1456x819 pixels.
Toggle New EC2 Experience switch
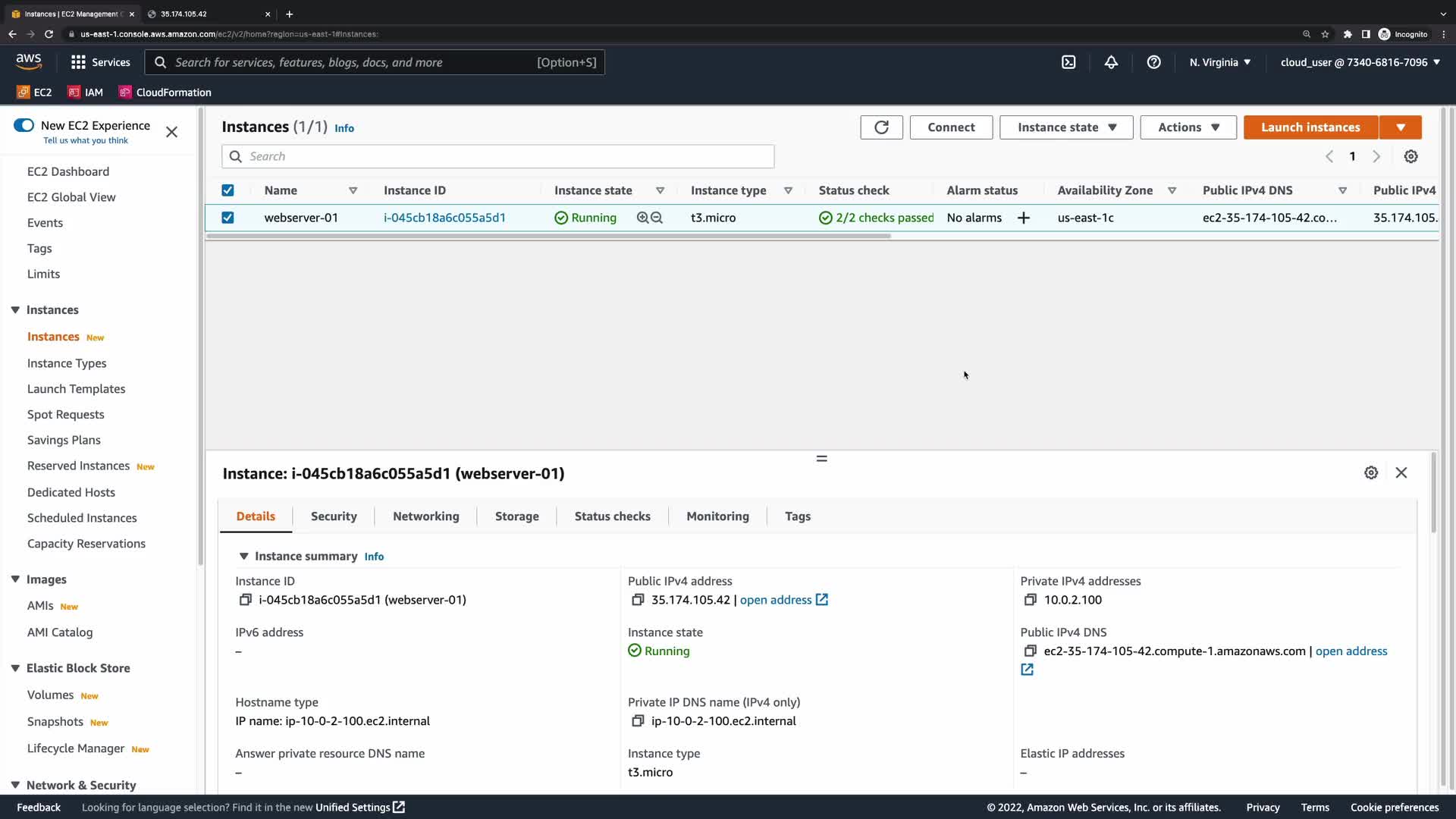(24, 125)
